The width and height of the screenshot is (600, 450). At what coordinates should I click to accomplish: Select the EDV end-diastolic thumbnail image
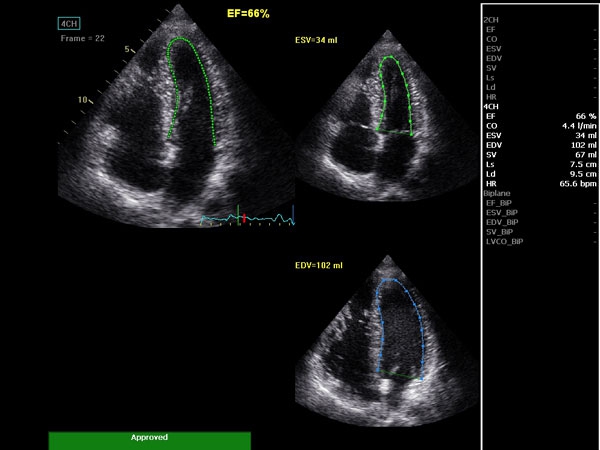(x=385, y=330)
